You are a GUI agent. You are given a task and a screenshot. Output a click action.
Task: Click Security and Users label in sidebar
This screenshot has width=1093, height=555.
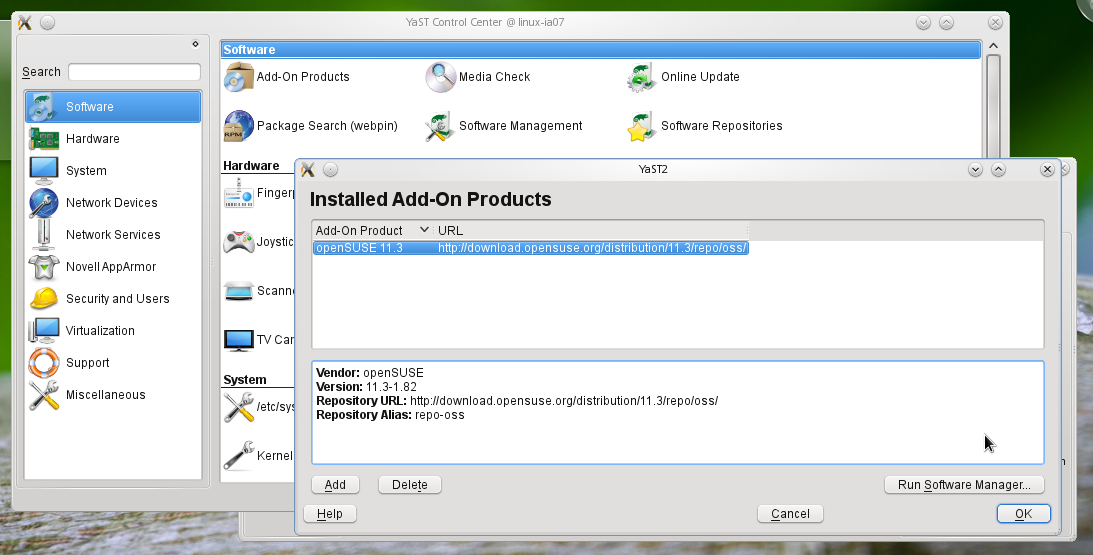pos(118,299)
